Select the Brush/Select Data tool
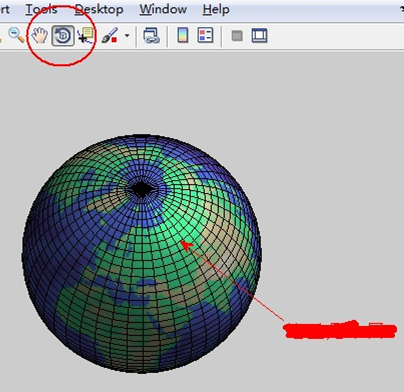The image size is (404, 392). coord(110,35)
